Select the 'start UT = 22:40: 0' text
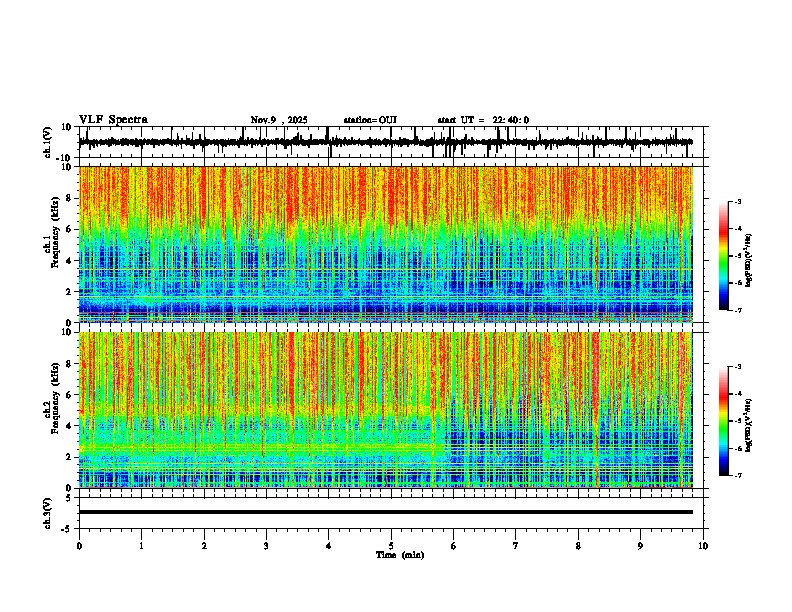The height and width of the screenshot is (612, 792). point(483,120)
